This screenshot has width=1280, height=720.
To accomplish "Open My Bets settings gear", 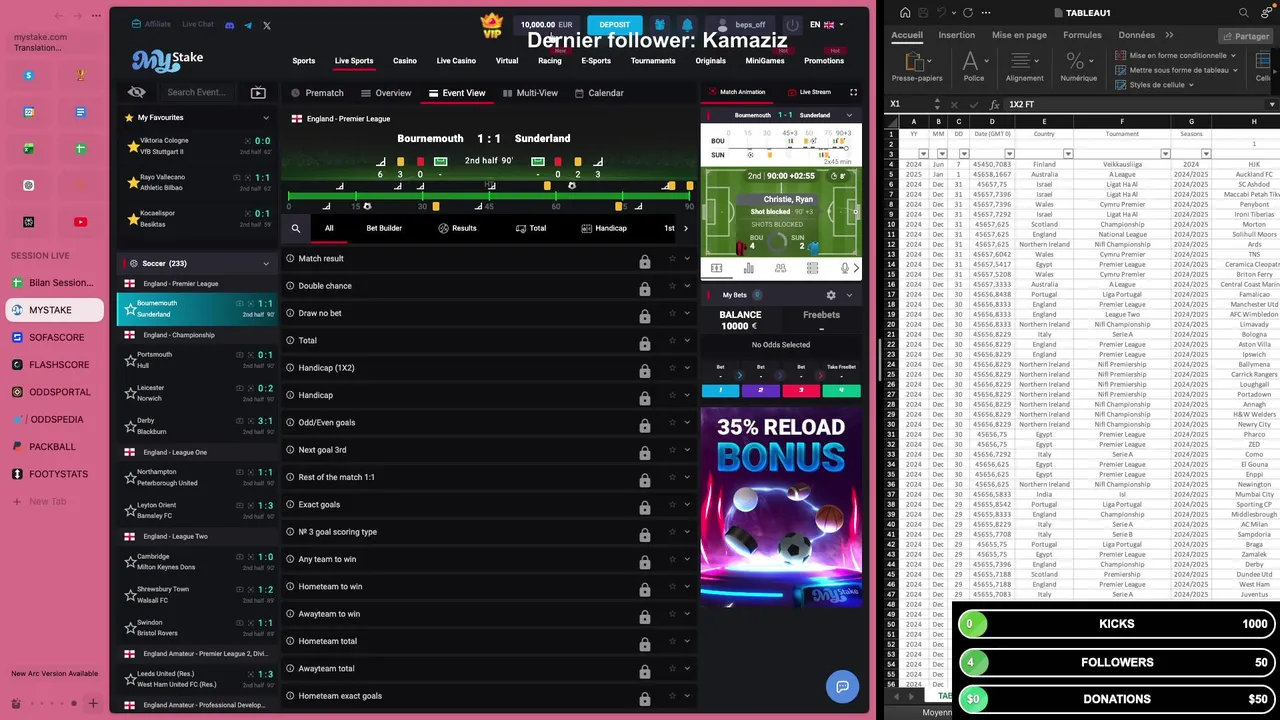I will (831, 295).
